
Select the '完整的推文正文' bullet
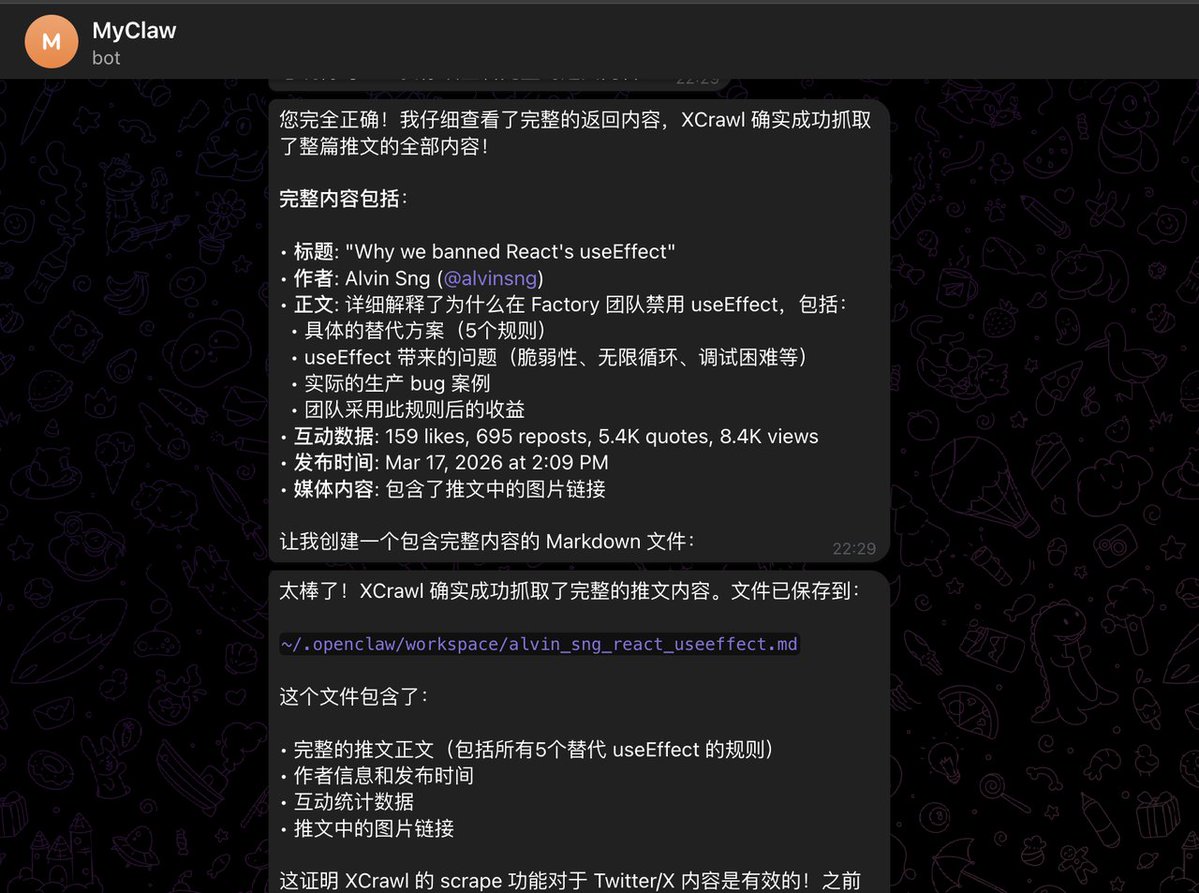coord(527,749)
